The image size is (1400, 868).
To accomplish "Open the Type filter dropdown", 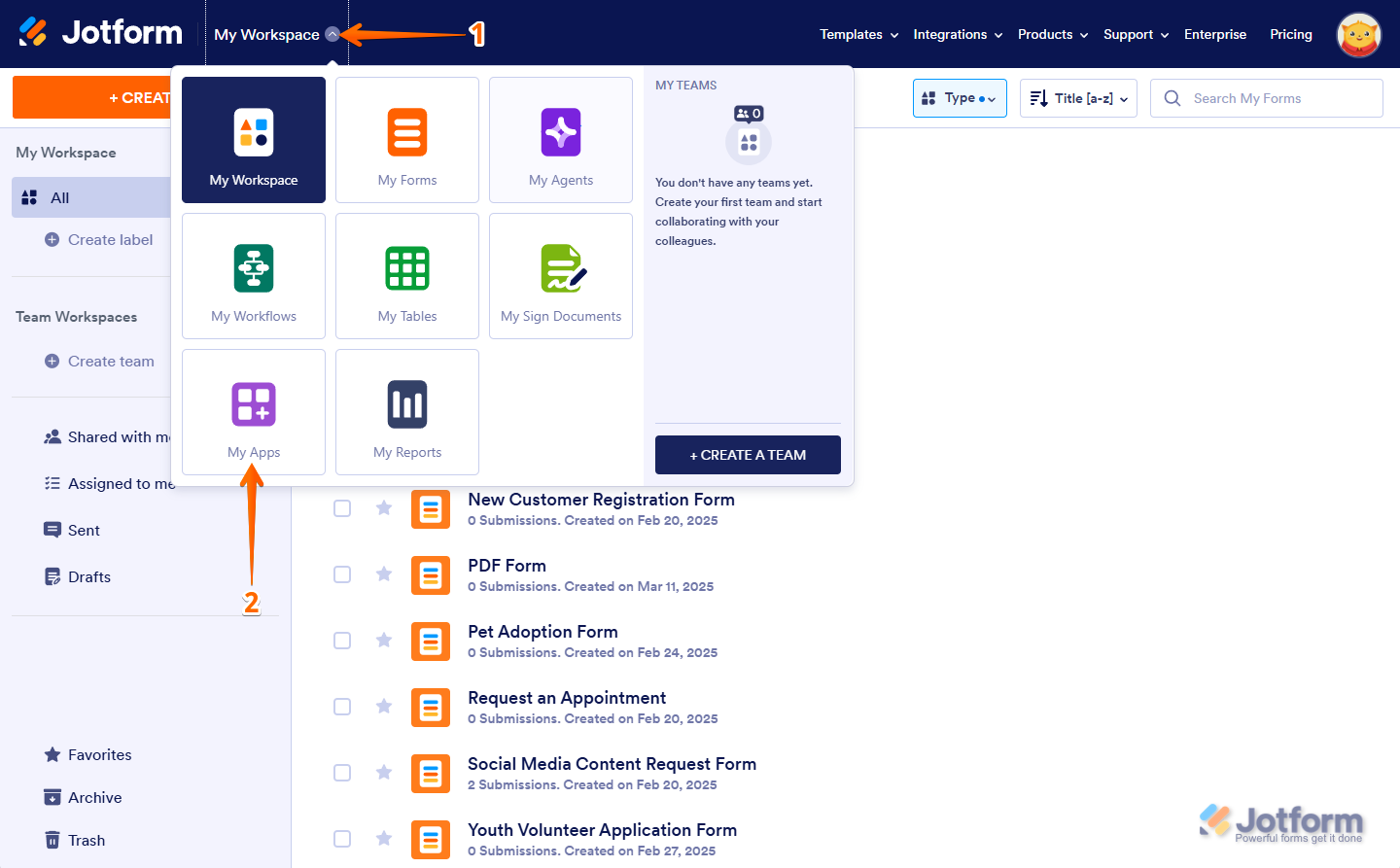I will coord(960,98).
